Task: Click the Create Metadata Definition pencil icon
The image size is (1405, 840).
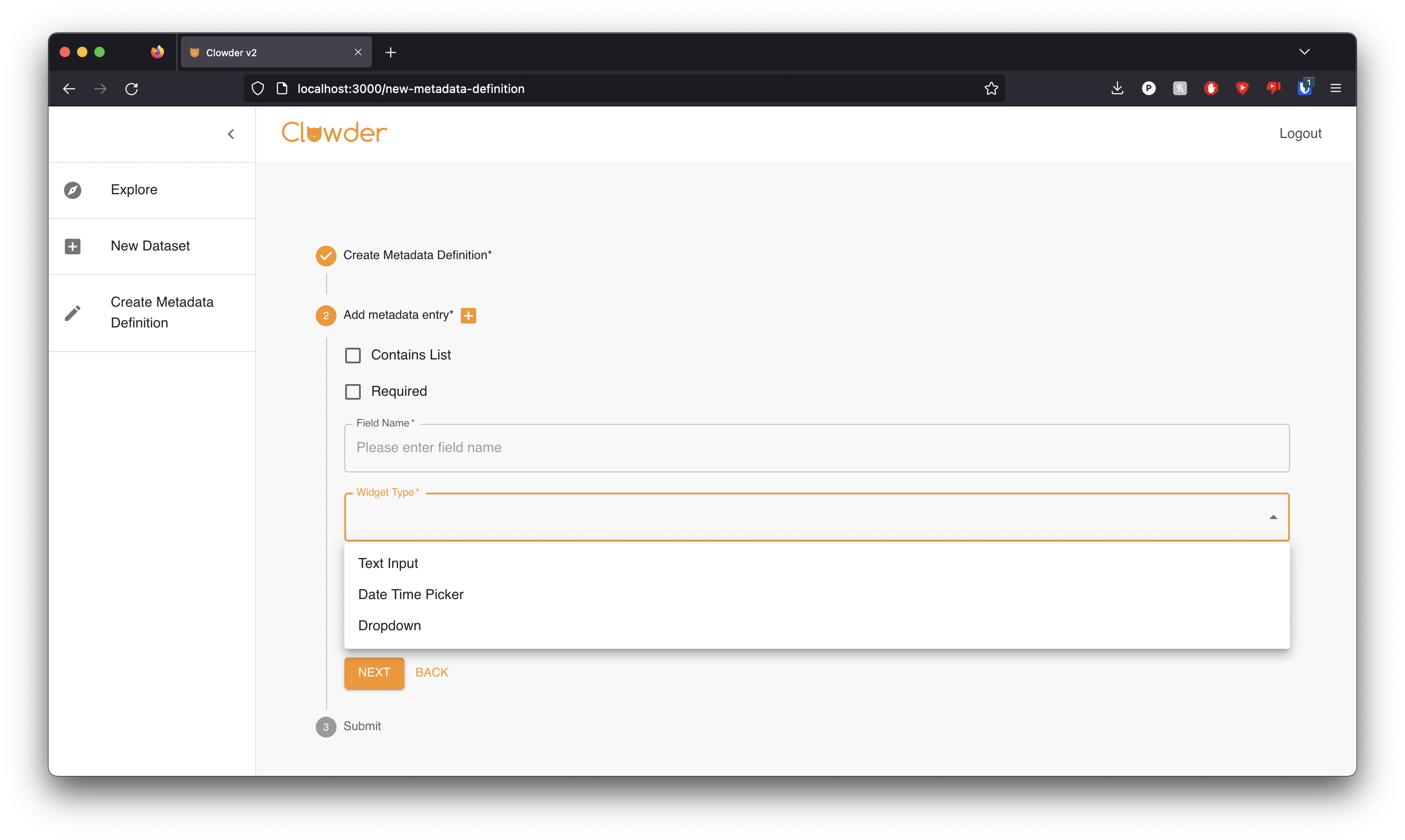Action: pyautogui.click(x=73, y=313)
